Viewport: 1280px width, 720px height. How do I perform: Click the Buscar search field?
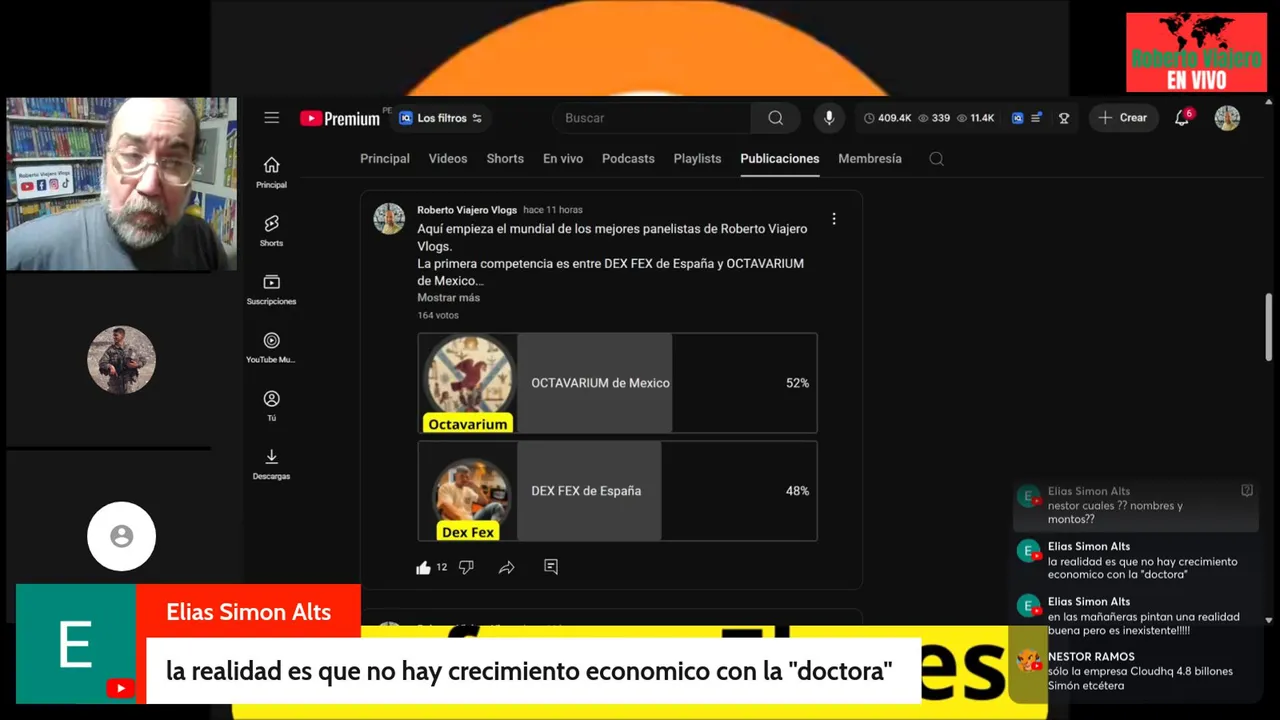[x=652, y=118]
